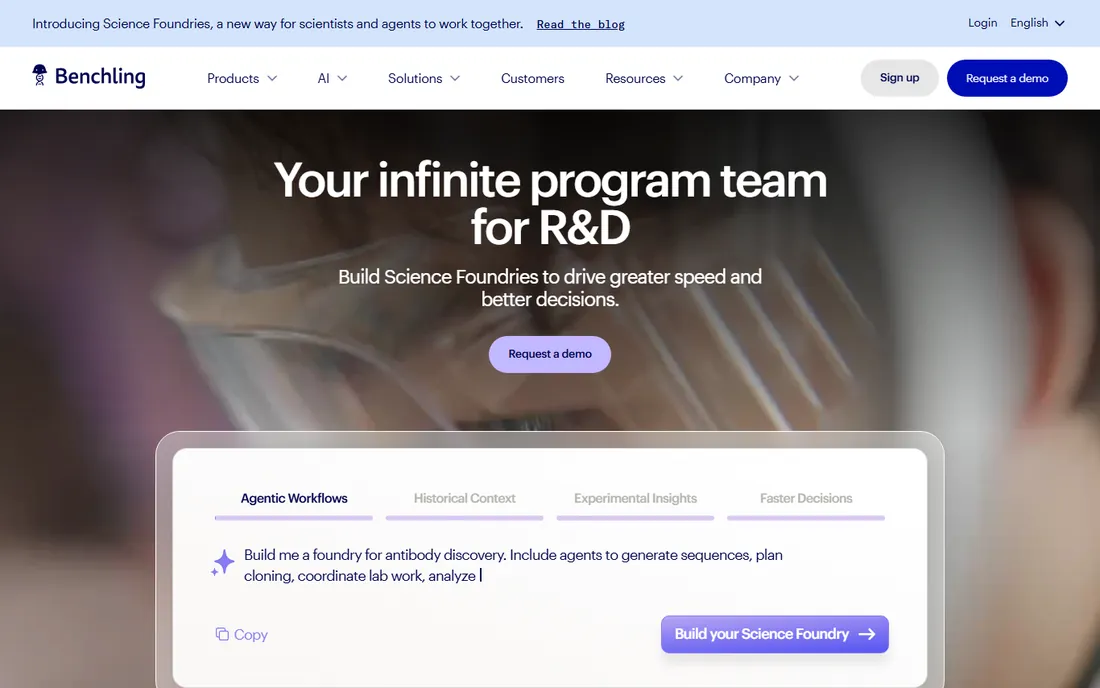Click the progress bar under Historical Context
Screen dimensions: 1100x688
(x=464, y=518)
